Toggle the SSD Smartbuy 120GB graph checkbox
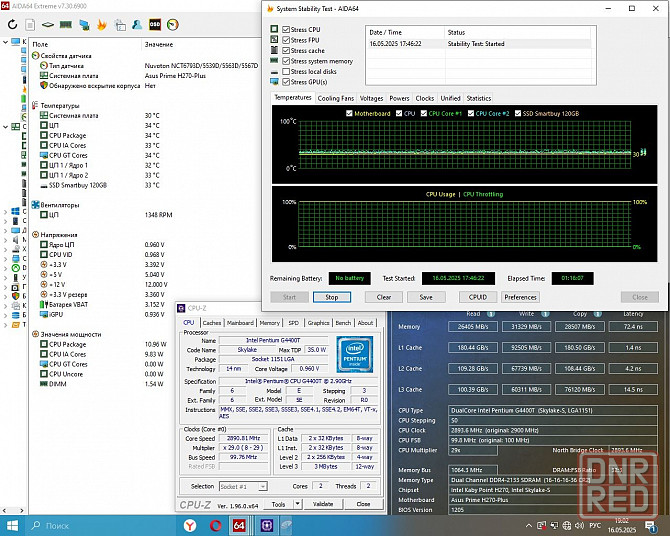The image size is (670, 536). pyautogui.click(x=518, y=113)
